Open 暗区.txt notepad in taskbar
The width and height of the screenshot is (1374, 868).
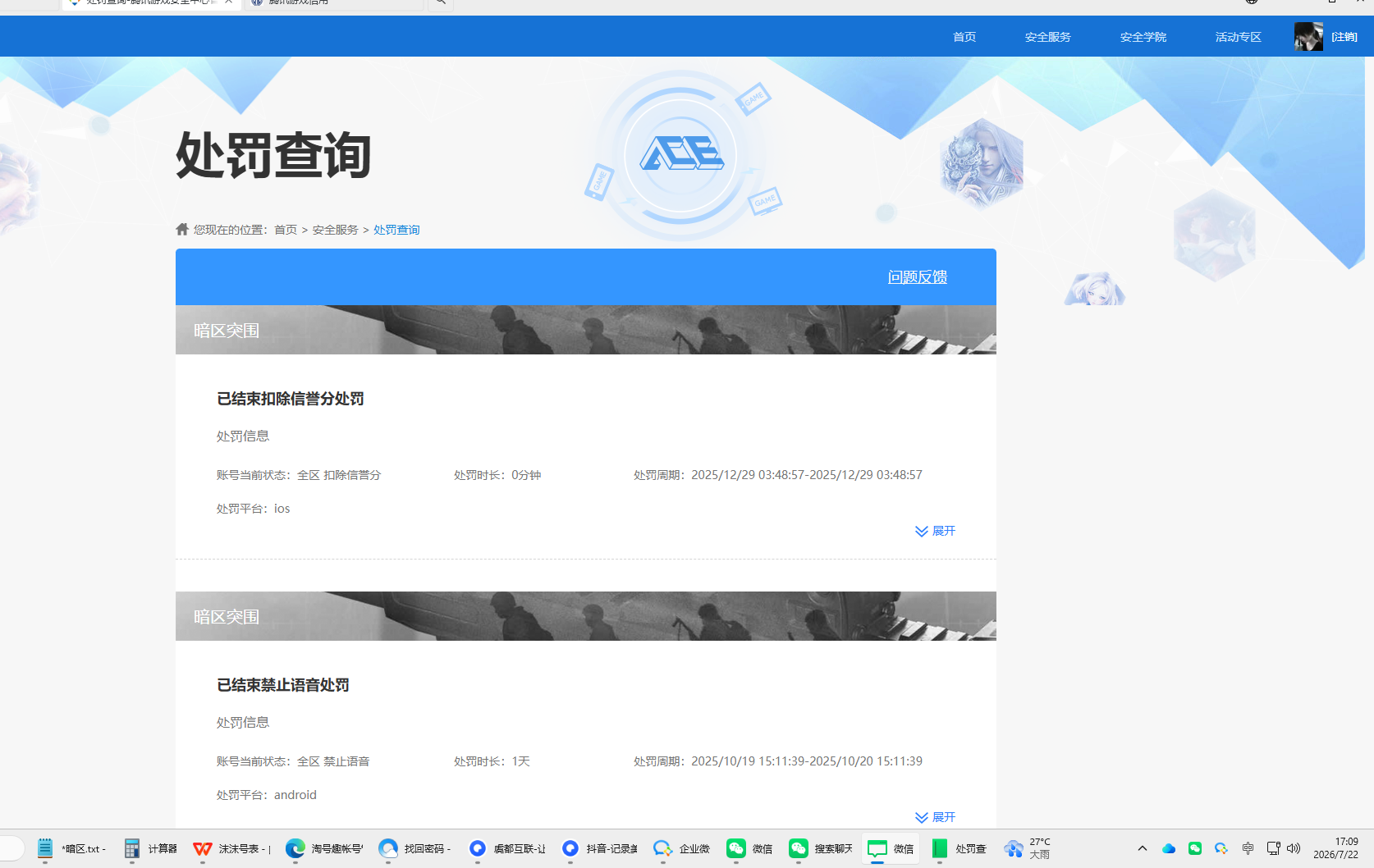click(x=71, y=848)
